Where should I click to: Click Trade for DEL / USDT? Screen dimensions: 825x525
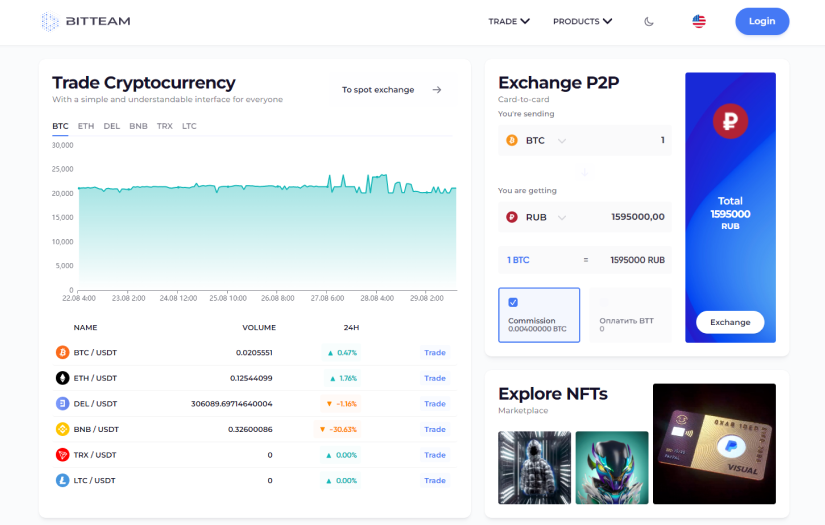tap(435, 404)
